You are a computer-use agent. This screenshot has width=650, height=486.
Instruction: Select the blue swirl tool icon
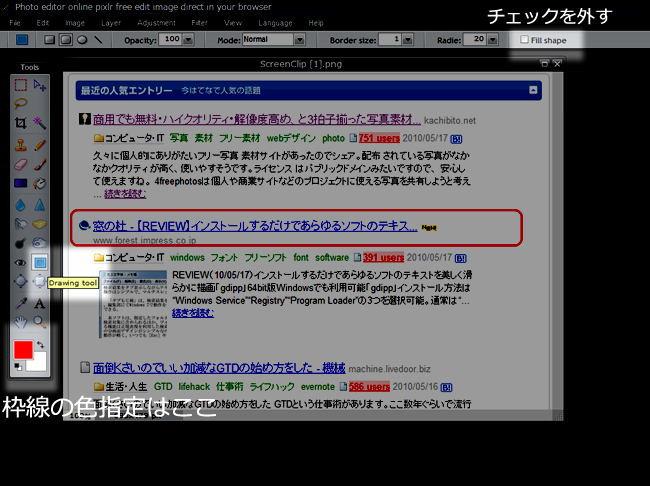40,243
